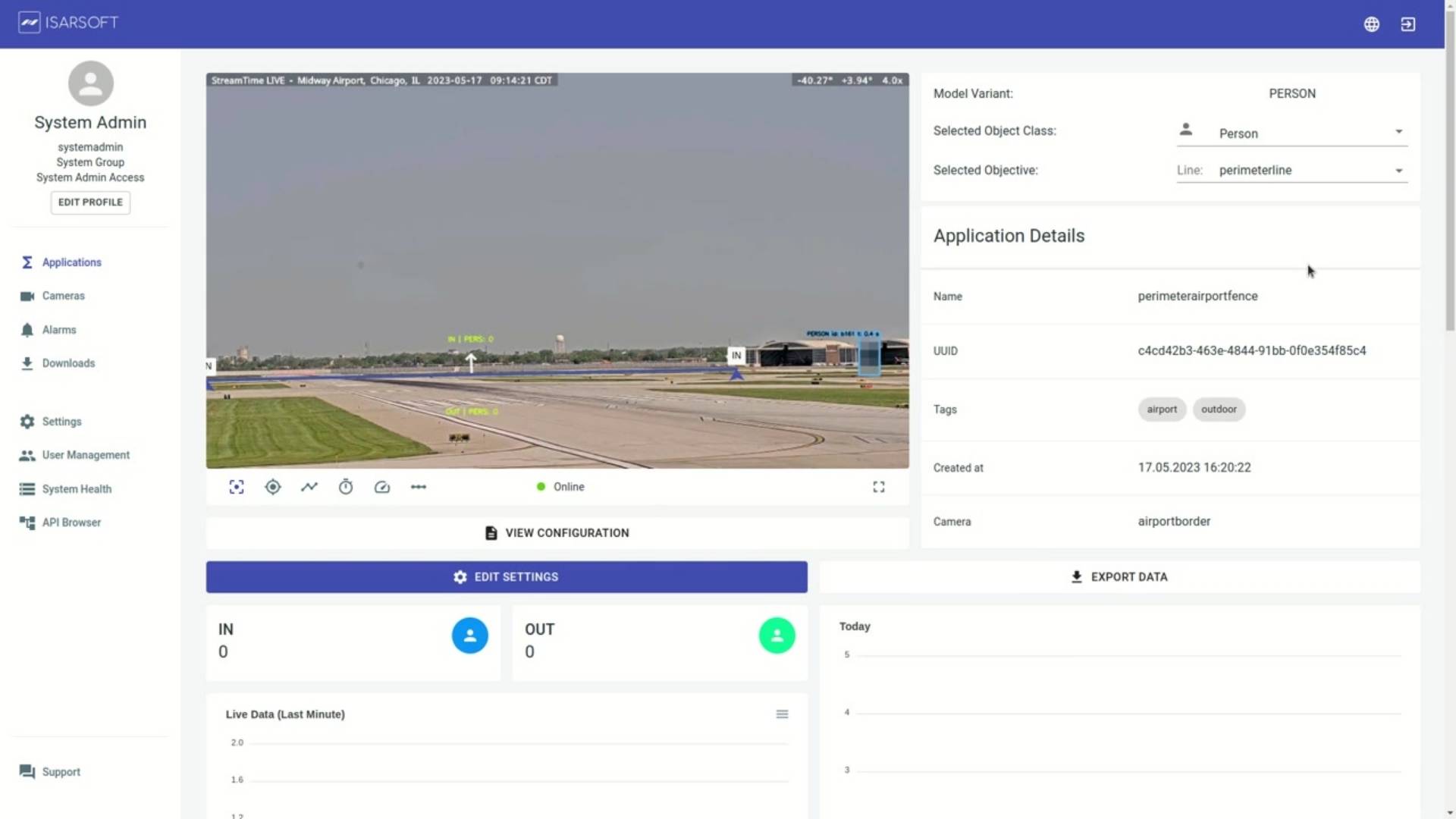The height and width of the screenshot is (819, 1456).
Task: Click the logout icon in the top bar
Action: [1408, 24]
